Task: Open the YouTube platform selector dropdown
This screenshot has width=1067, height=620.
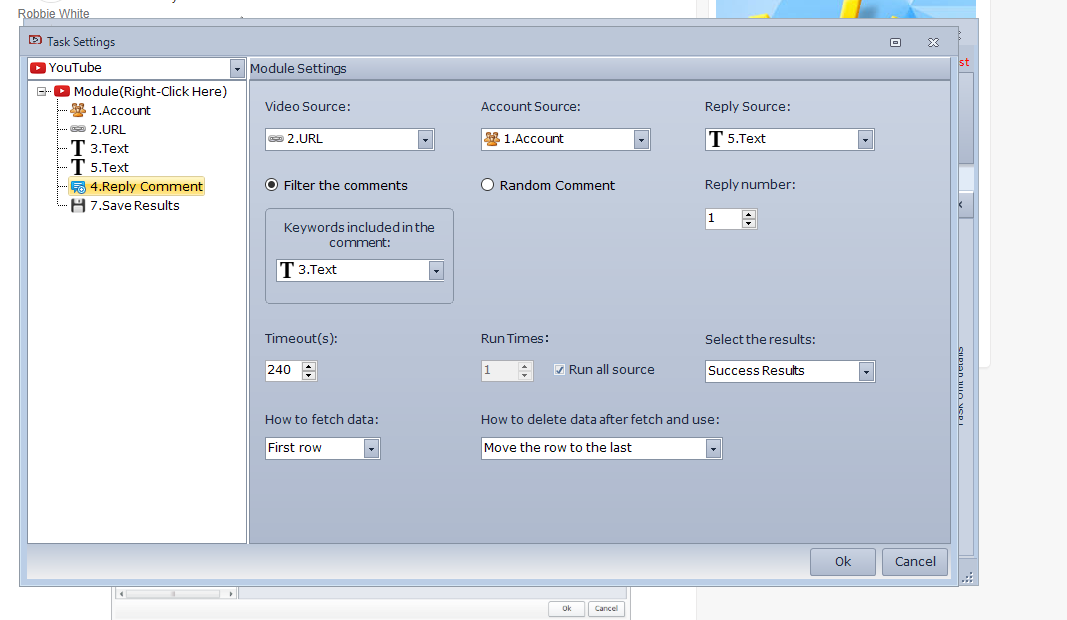Action: 237,69
